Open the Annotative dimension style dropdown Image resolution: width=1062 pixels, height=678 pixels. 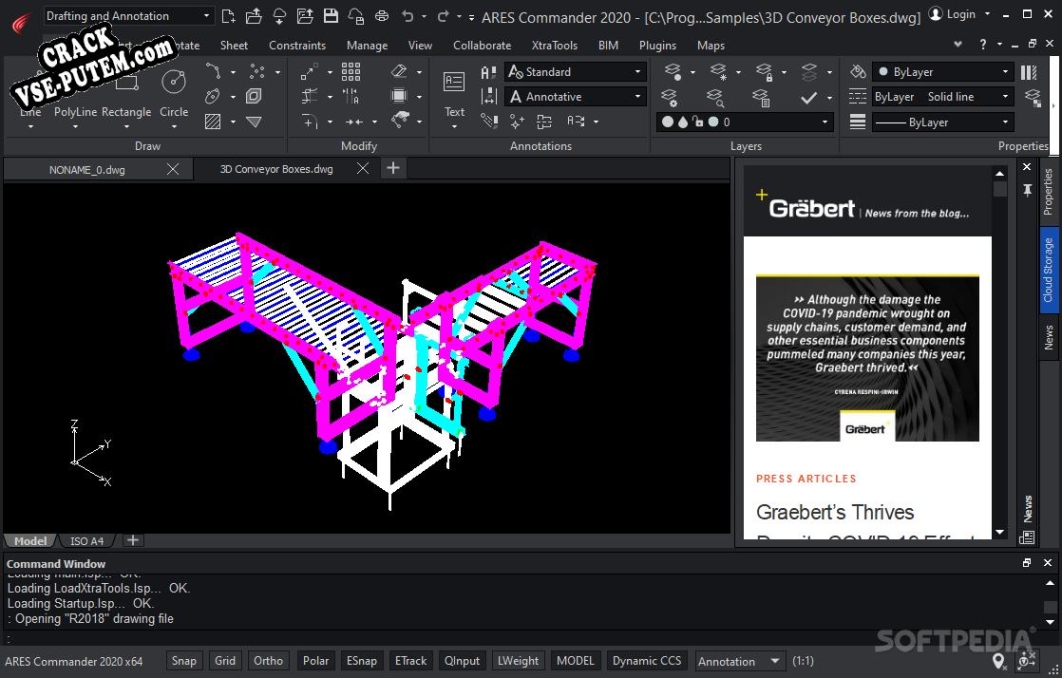575,96
